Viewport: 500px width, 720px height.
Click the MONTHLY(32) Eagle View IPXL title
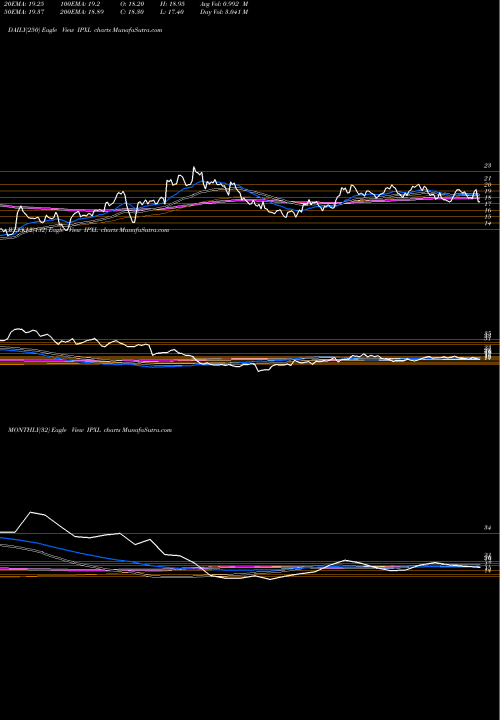(x=90, y=430)
